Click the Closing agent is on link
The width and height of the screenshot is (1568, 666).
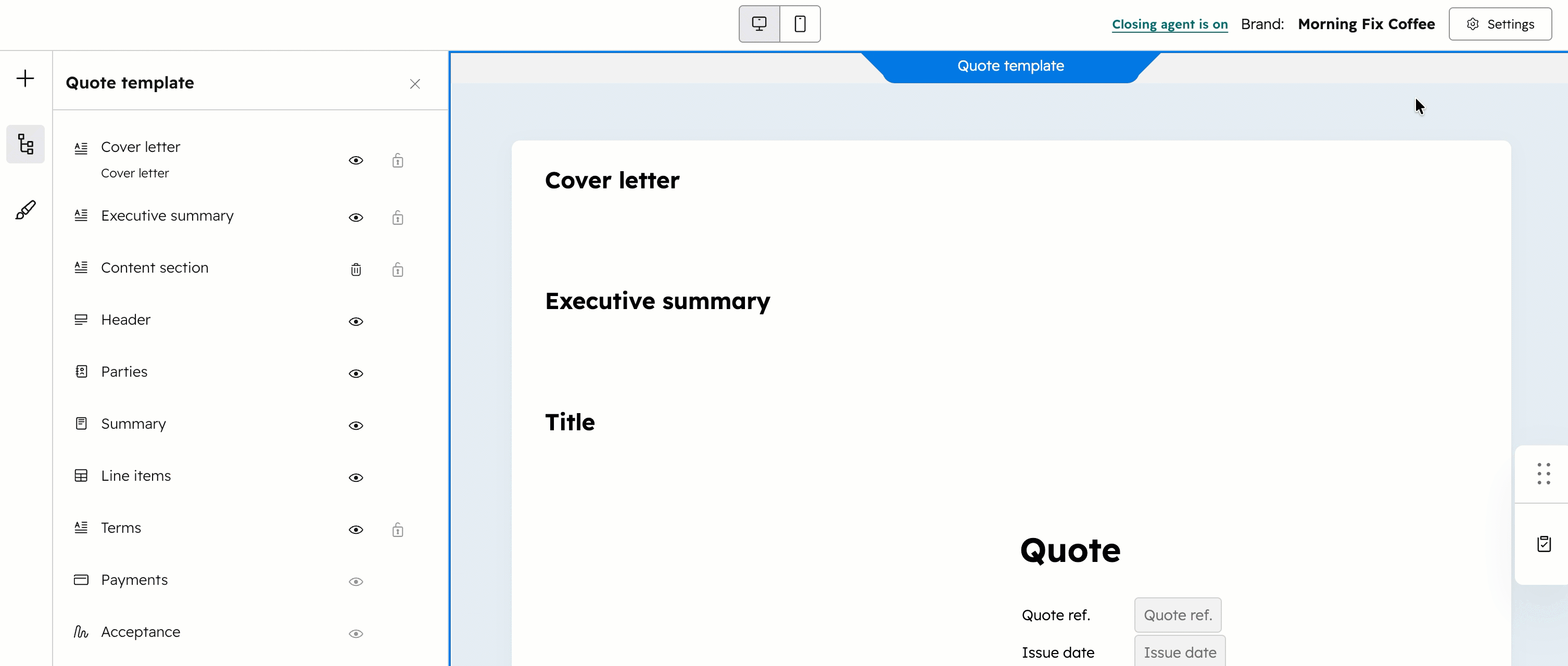pyautogui.click(x=1169, y=24)
